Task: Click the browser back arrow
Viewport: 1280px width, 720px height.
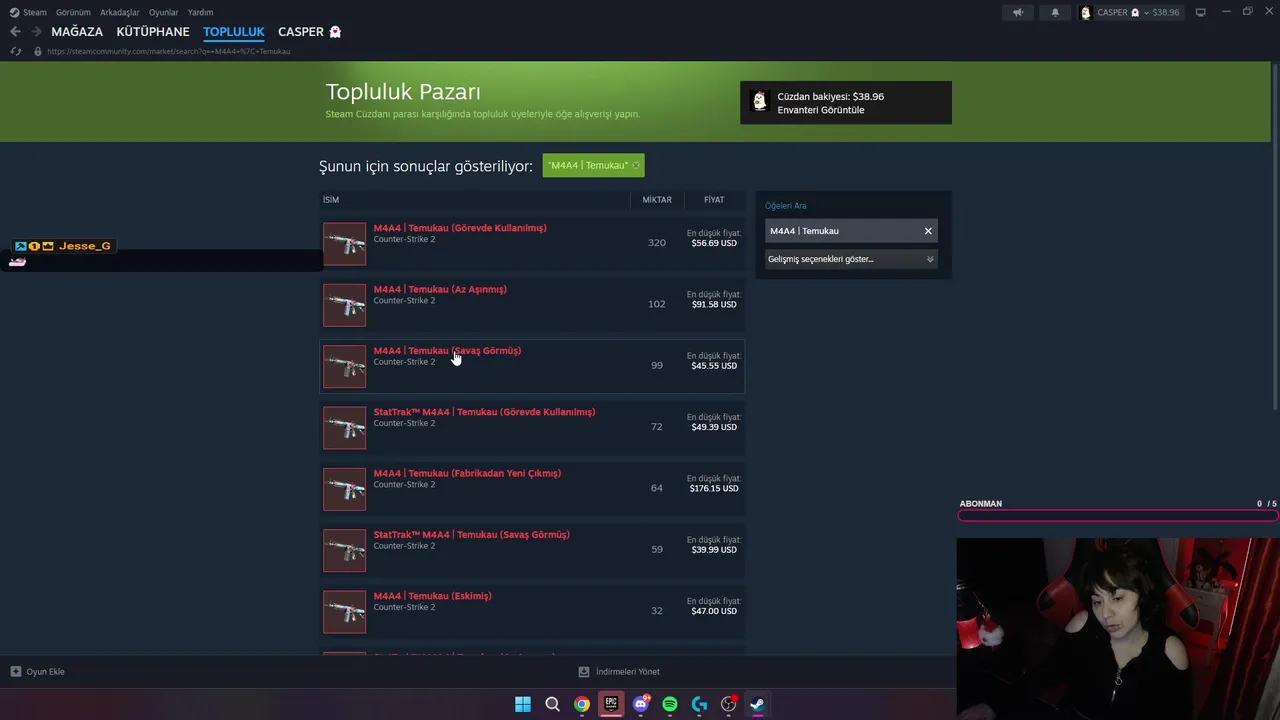Action: [15, 32]
